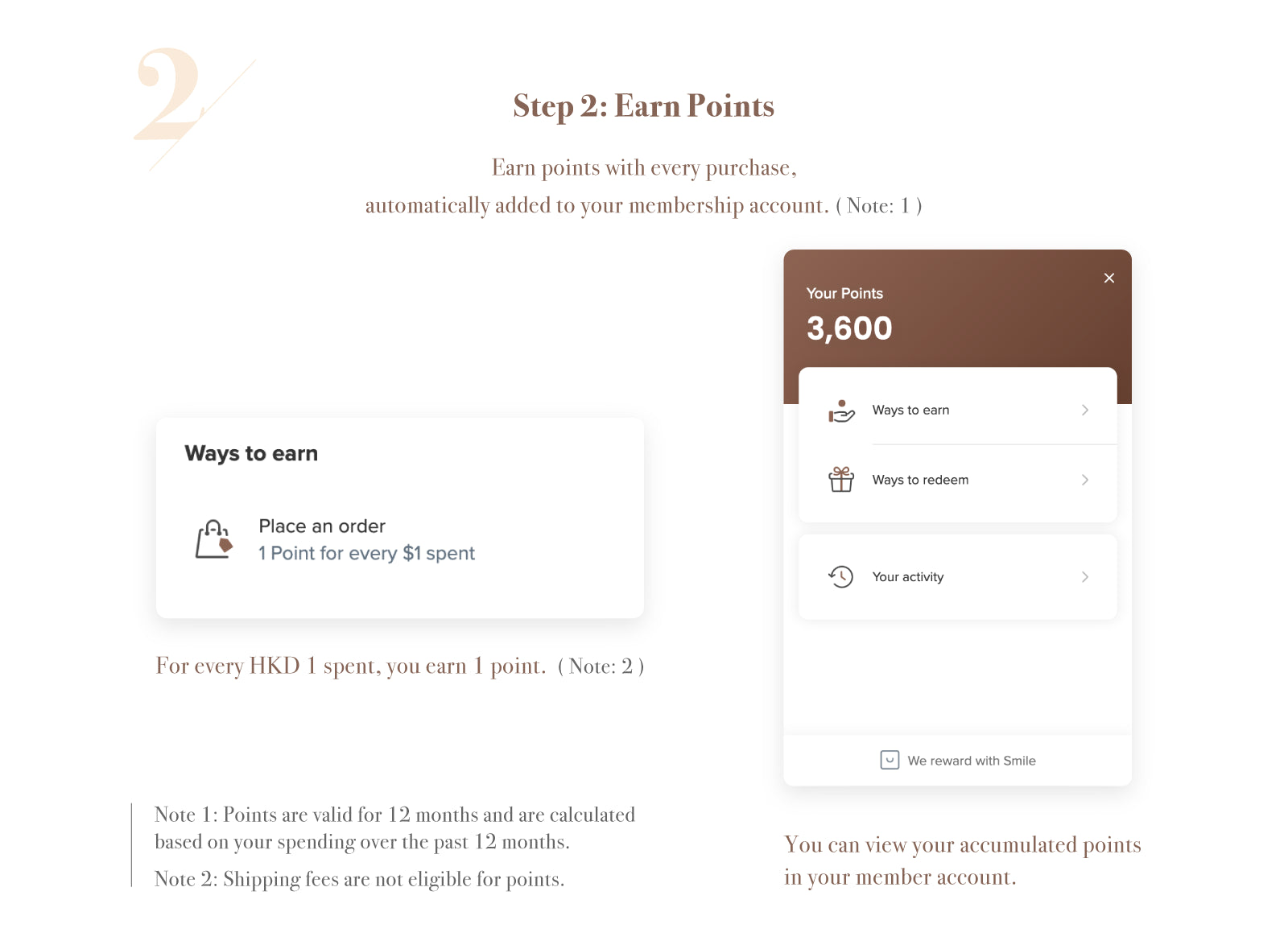
Task: Click the Ways to earn card heading
Action: 251,454
